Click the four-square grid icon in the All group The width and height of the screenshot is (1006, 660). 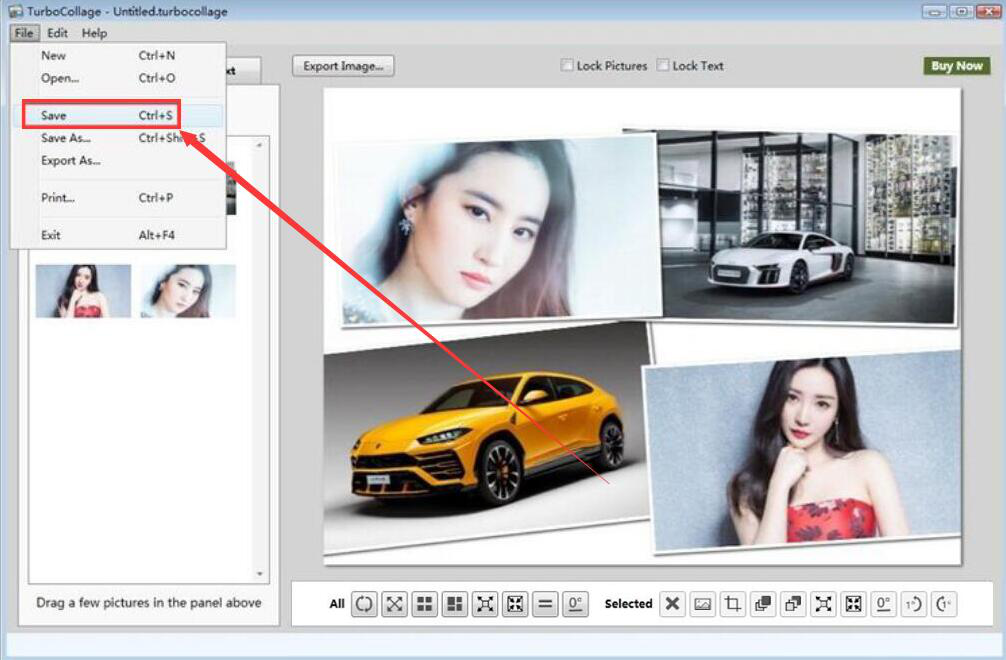coord(425,604)
